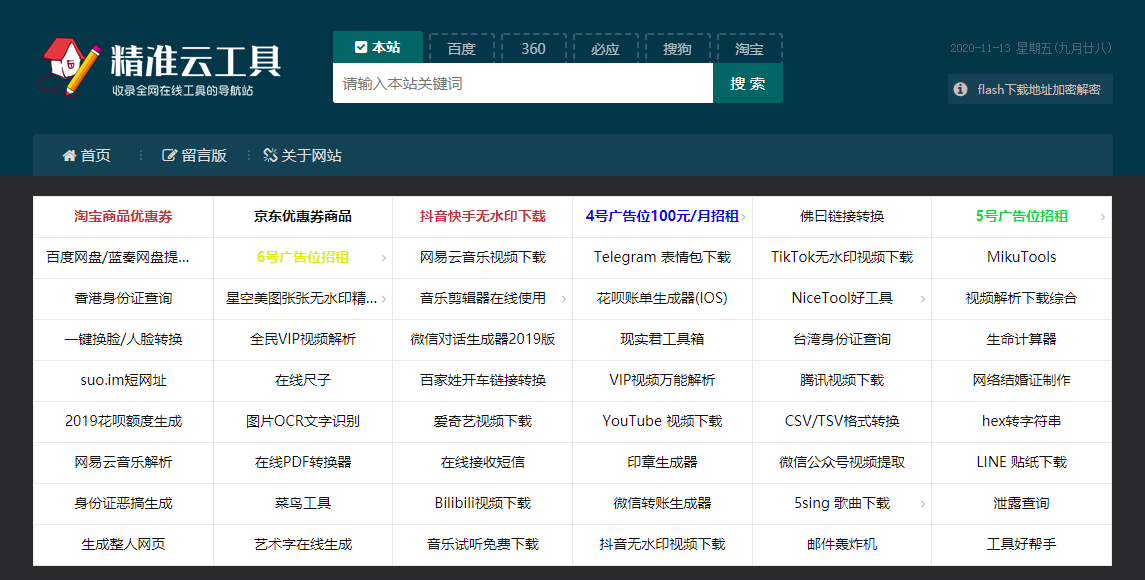Image resolution: width=1145 pixels, height=580 pixels.
Task: Open 花呗账单生成器(IOS) link
Action: 662,298
